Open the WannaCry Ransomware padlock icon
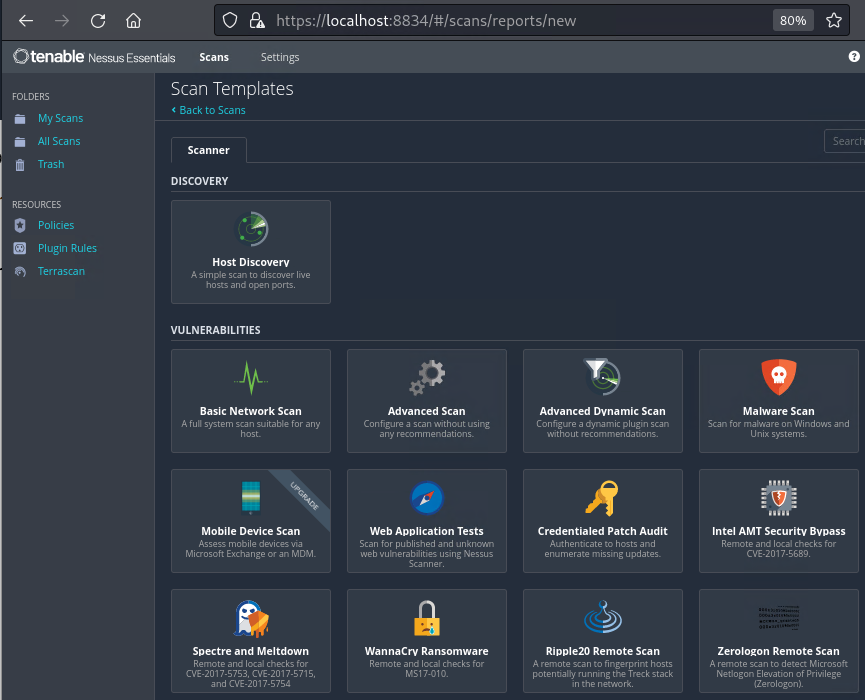The image size is (865, 700). click(427, 618)
